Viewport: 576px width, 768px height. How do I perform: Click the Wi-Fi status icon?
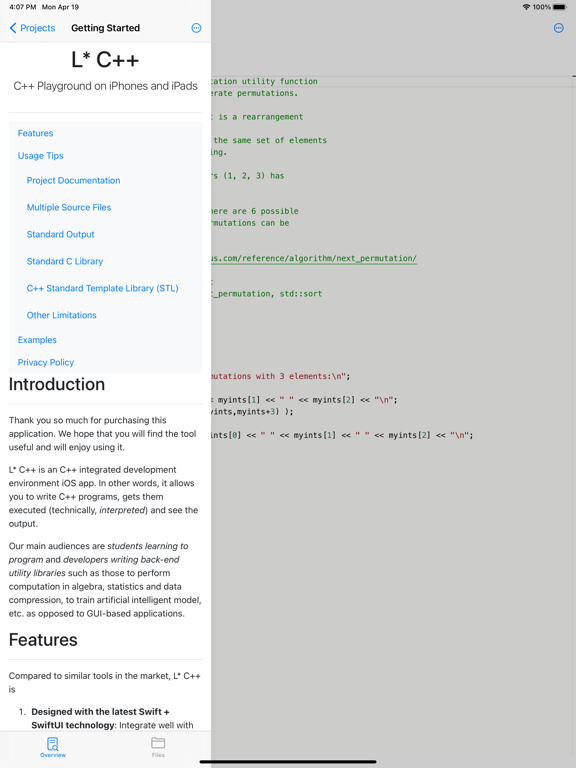[x=526, y=7]
